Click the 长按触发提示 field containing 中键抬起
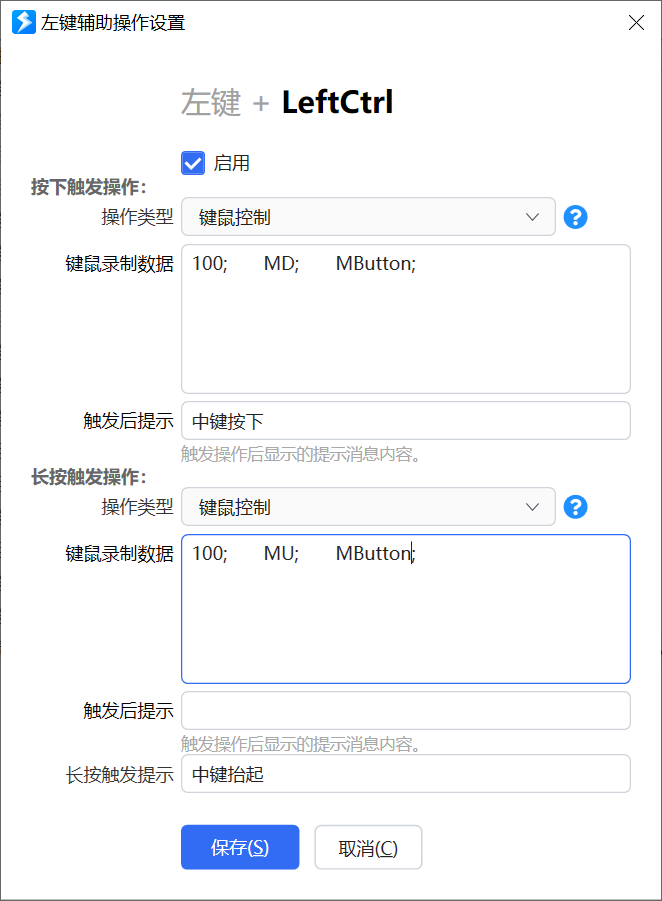This screenshot has width=662, height=901. coord(405,773)
